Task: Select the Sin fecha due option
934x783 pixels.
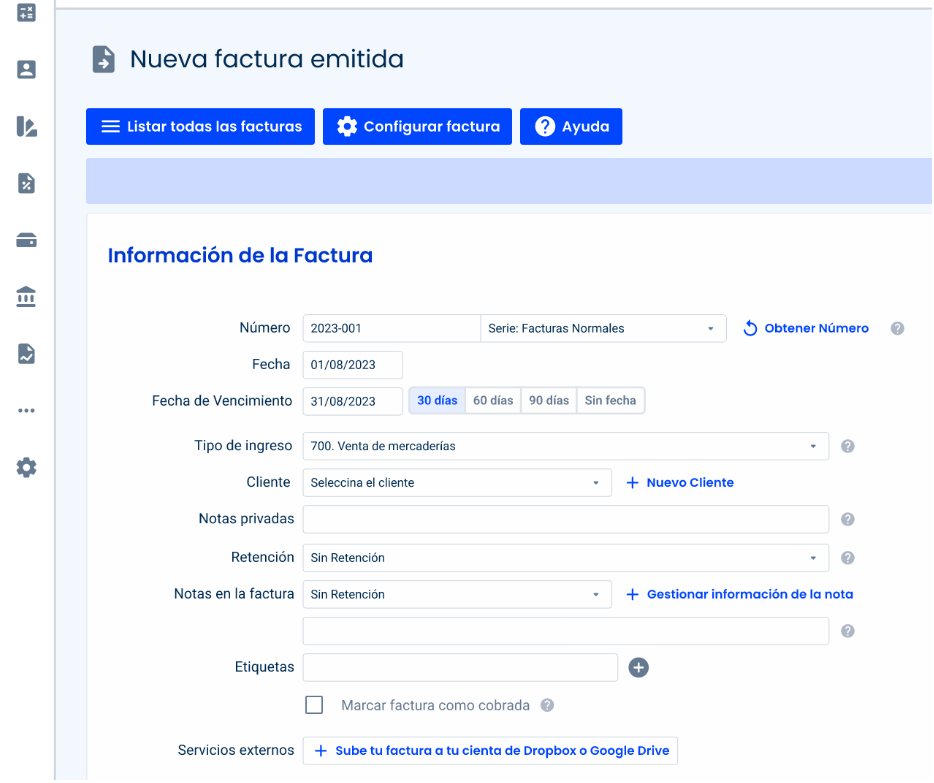Action: coord(610,401)
